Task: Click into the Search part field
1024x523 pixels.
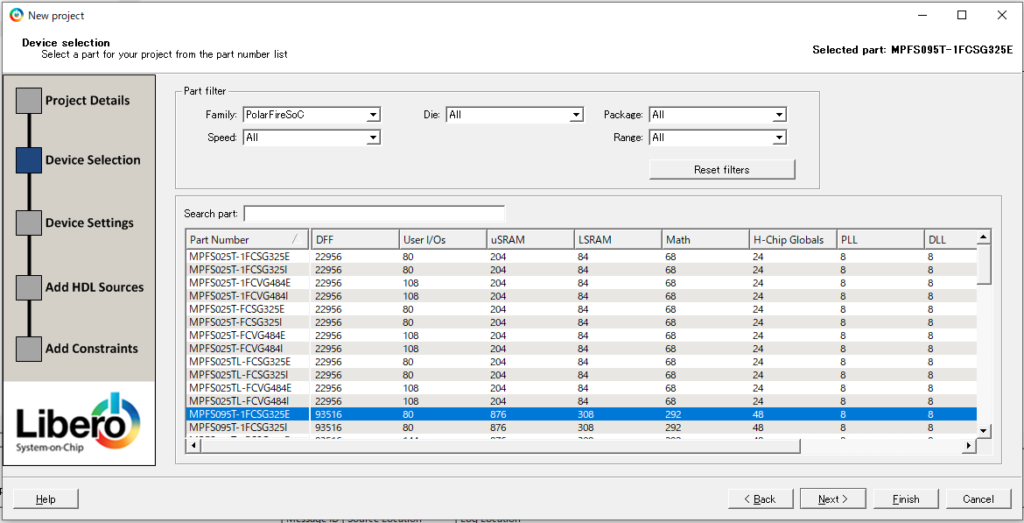Action: coord(374,214)
